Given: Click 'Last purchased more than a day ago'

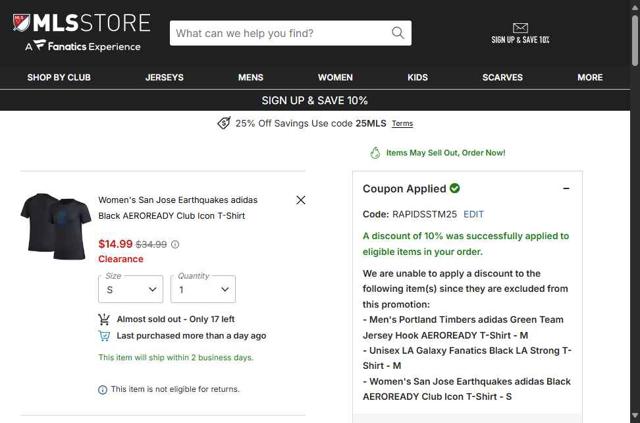Looking at the screenshot, I should 191,336.
